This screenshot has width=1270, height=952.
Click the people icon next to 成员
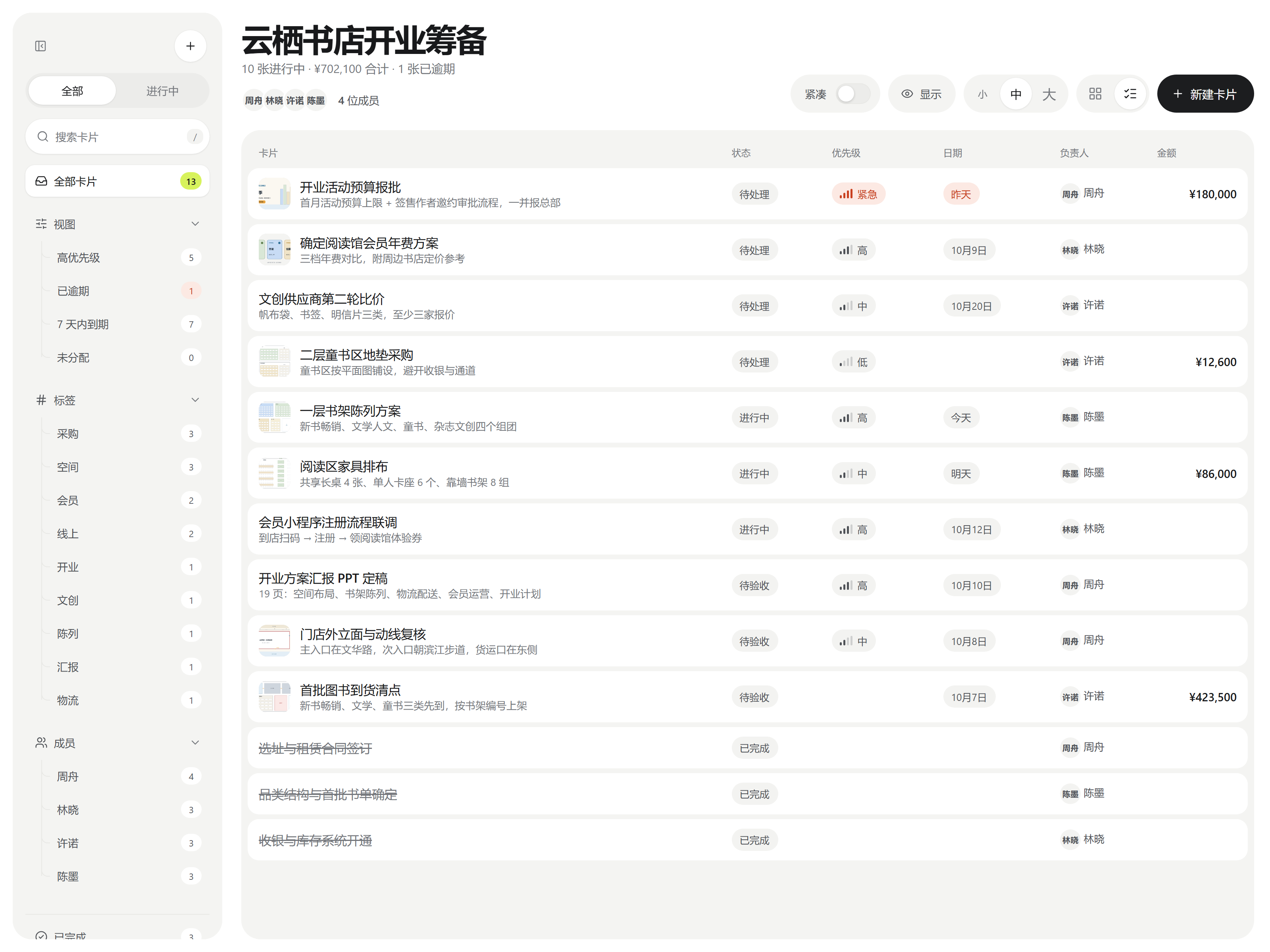click(x=41, y=743)
